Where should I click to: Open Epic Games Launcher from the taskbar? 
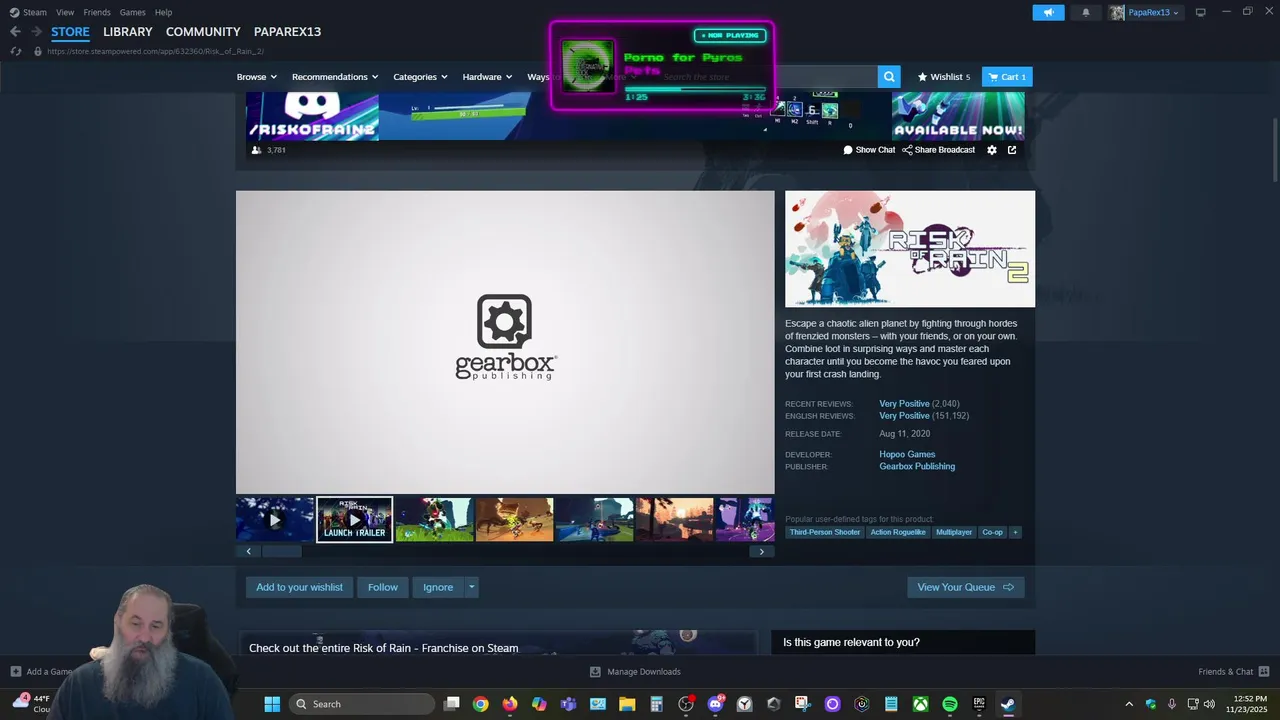979,704
